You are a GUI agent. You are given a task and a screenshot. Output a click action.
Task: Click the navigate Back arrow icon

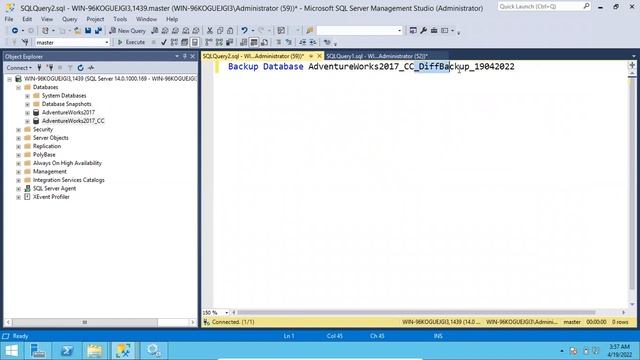click(15, 31)
